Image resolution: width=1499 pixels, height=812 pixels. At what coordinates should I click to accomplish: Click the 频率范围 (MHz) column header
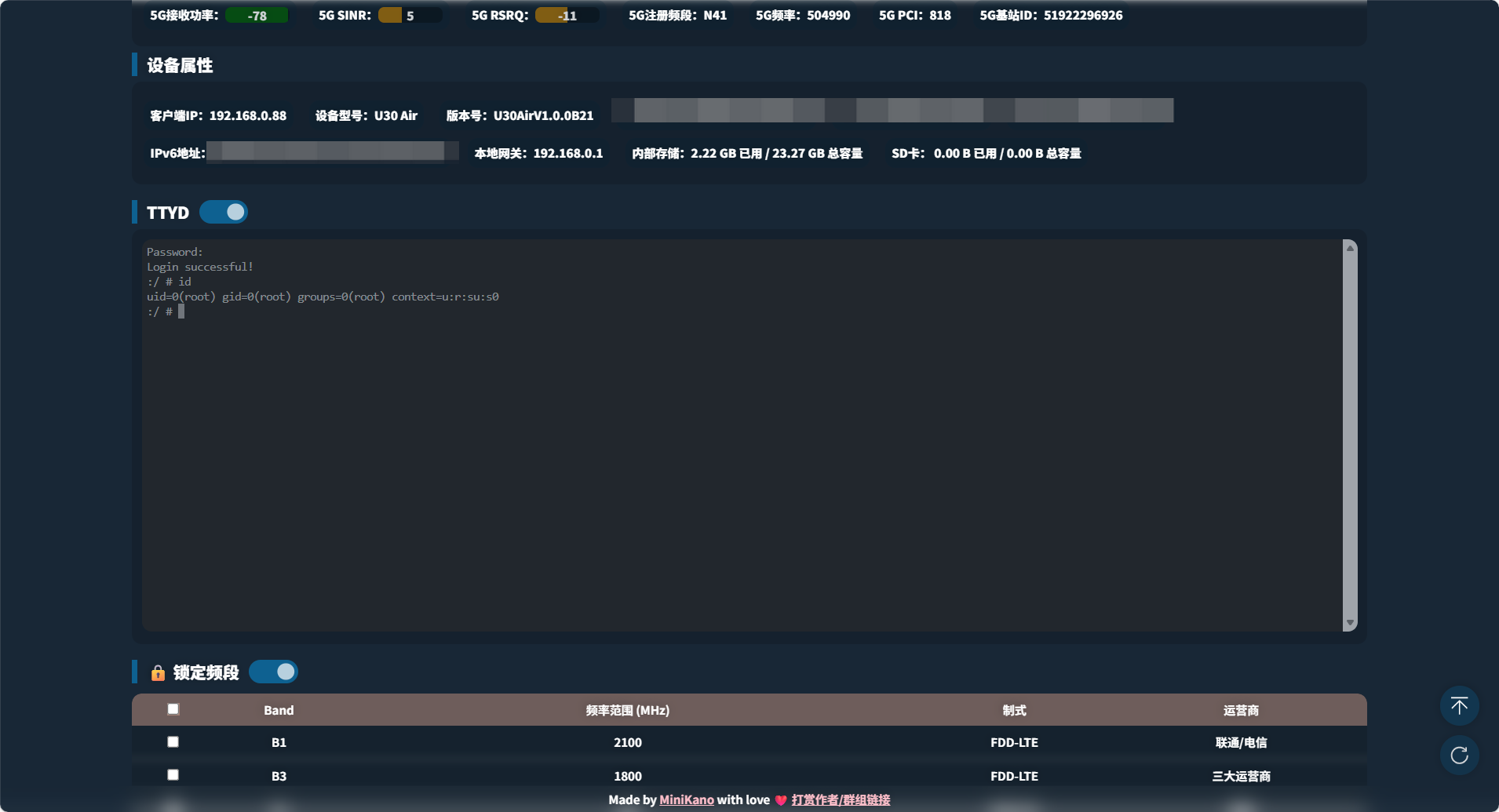click(x=627, y=711)
